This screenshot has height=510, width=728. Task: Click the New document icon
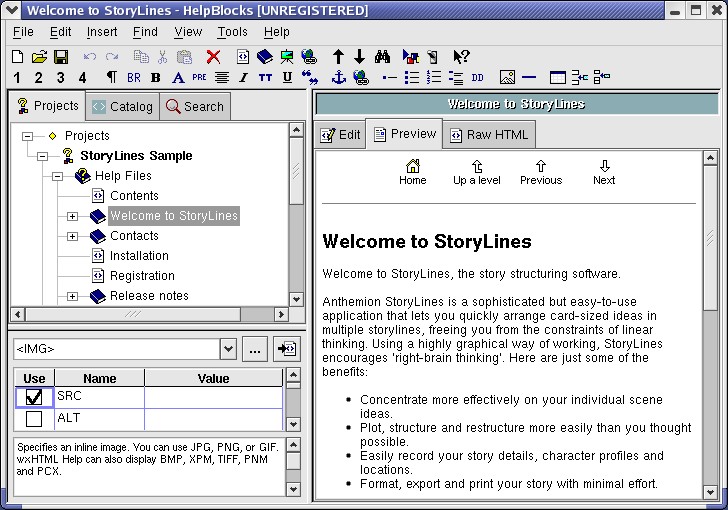click(17, 57)
